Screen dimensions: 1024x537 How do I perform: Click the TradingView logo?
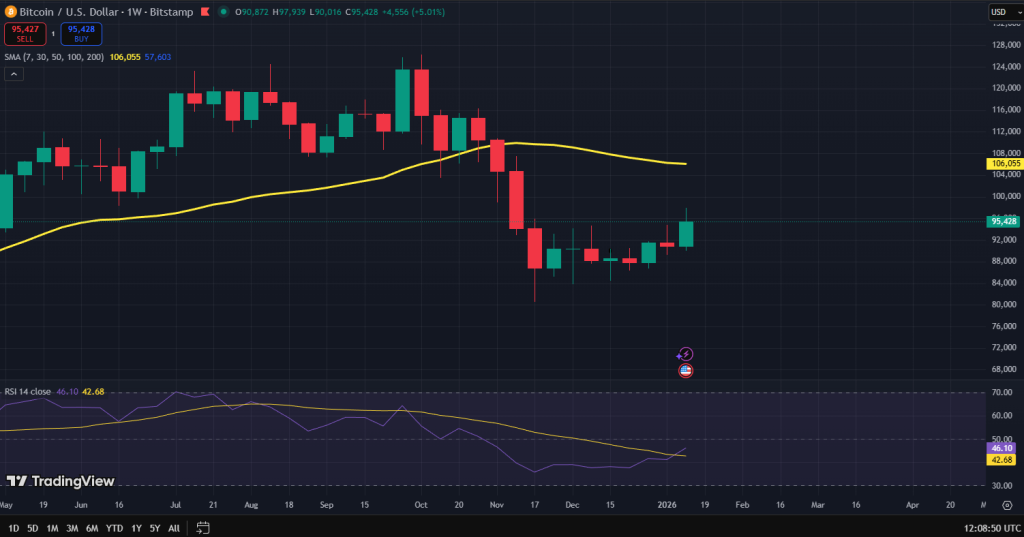(60, 481)
